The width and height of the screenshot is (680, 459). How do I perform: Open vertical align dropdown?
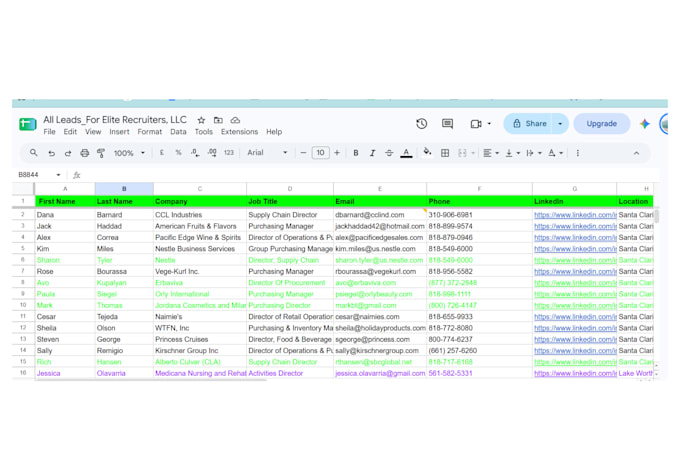point(513,153)
